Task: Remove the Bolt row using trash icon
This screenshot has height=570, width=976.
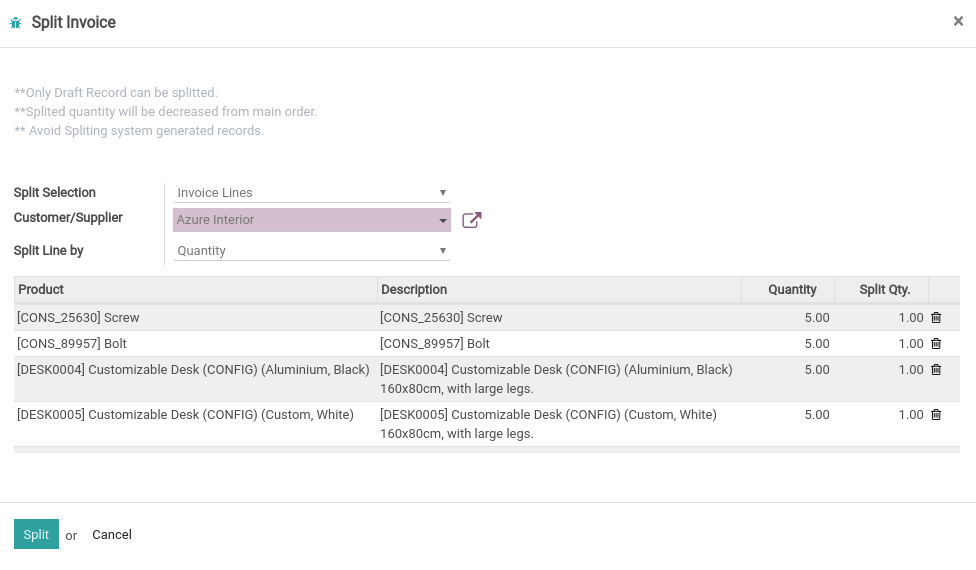Action: [x=936, y=343]
